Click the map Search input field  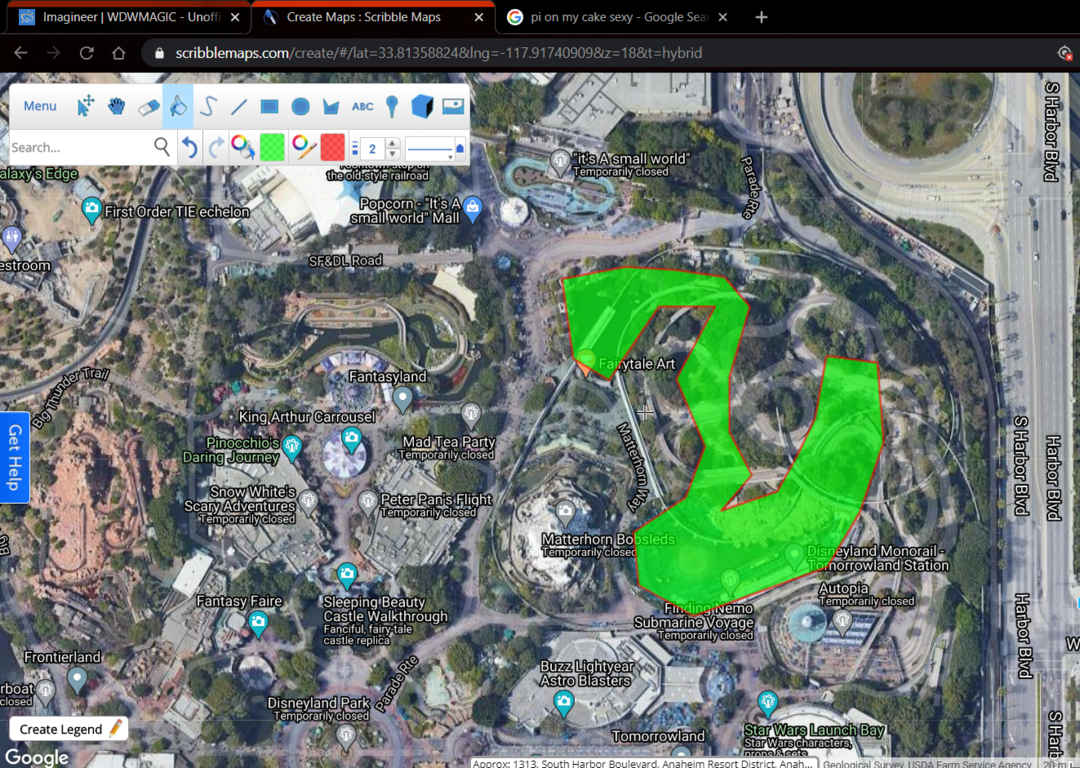click(x=78, y=148)
